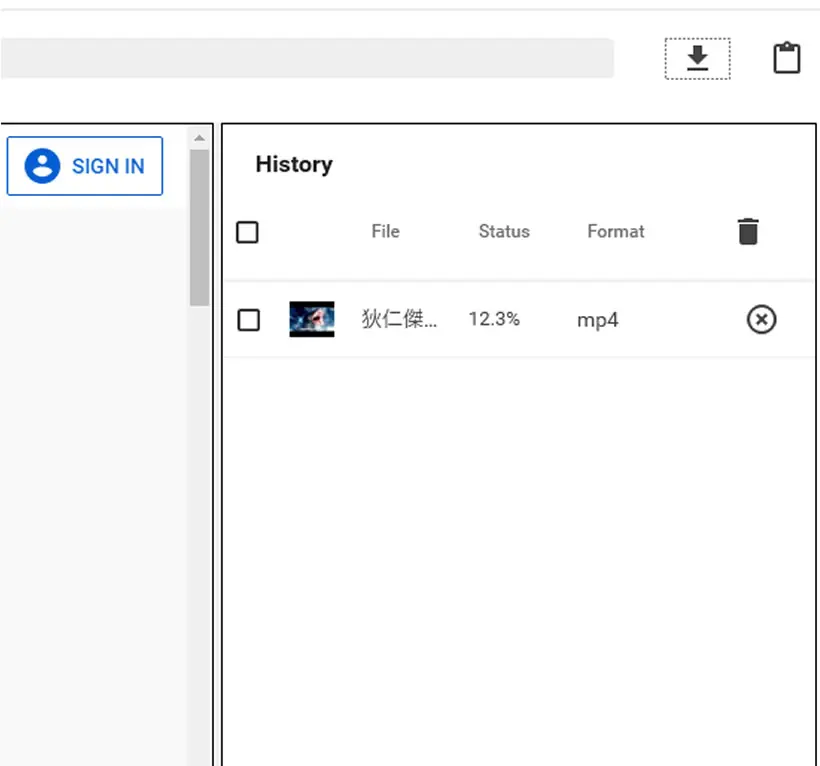Image resolution: width=820 pixels, height=766 pixels.
Task: Cancel the 12.3% download with X icon
Action: 761,319
